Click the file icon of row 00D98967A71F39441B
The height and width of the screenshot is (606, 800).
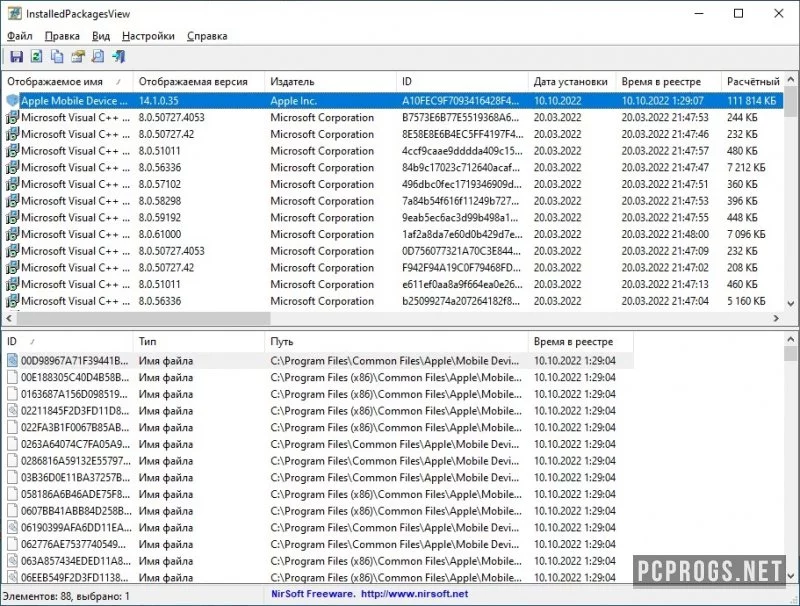(12, 361)
